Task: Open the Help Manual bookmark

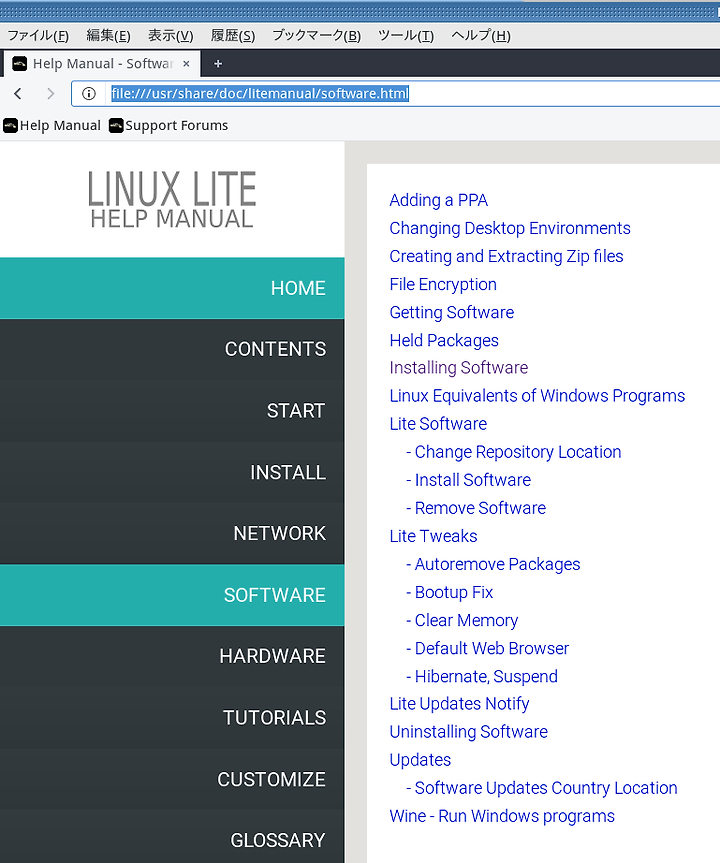Action: point(52,125)
